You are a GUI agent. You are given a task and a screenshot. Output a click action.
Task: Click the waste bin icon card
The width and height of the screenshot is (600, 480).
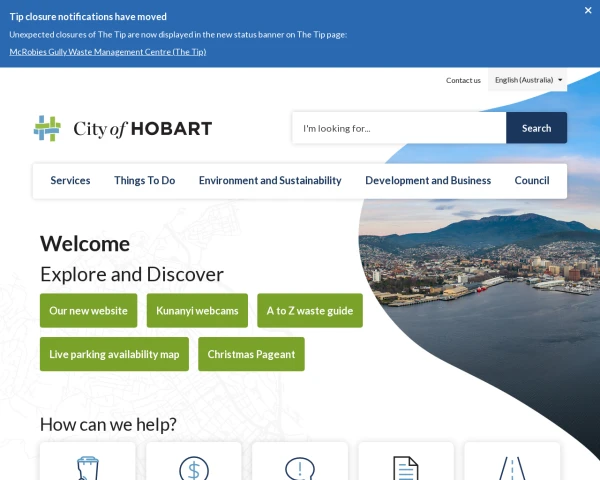(88, 466)
